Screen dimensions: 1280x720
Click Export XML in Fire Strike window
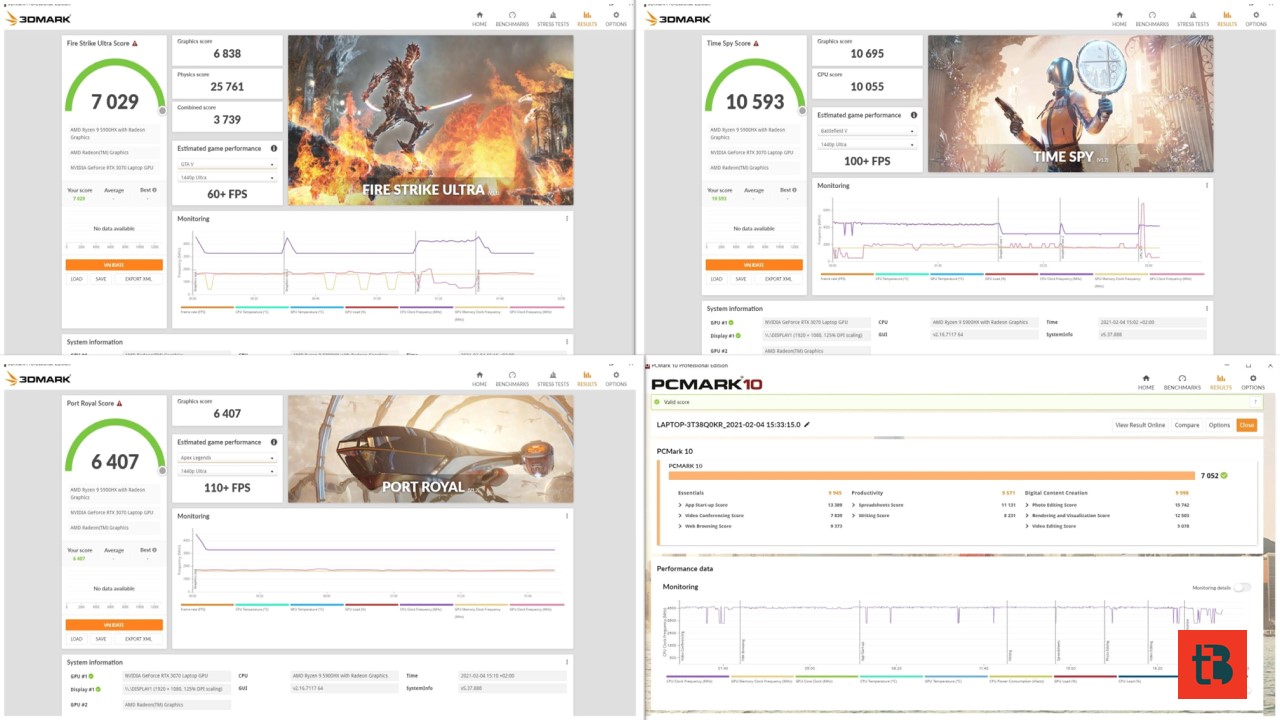coord(139,279)
